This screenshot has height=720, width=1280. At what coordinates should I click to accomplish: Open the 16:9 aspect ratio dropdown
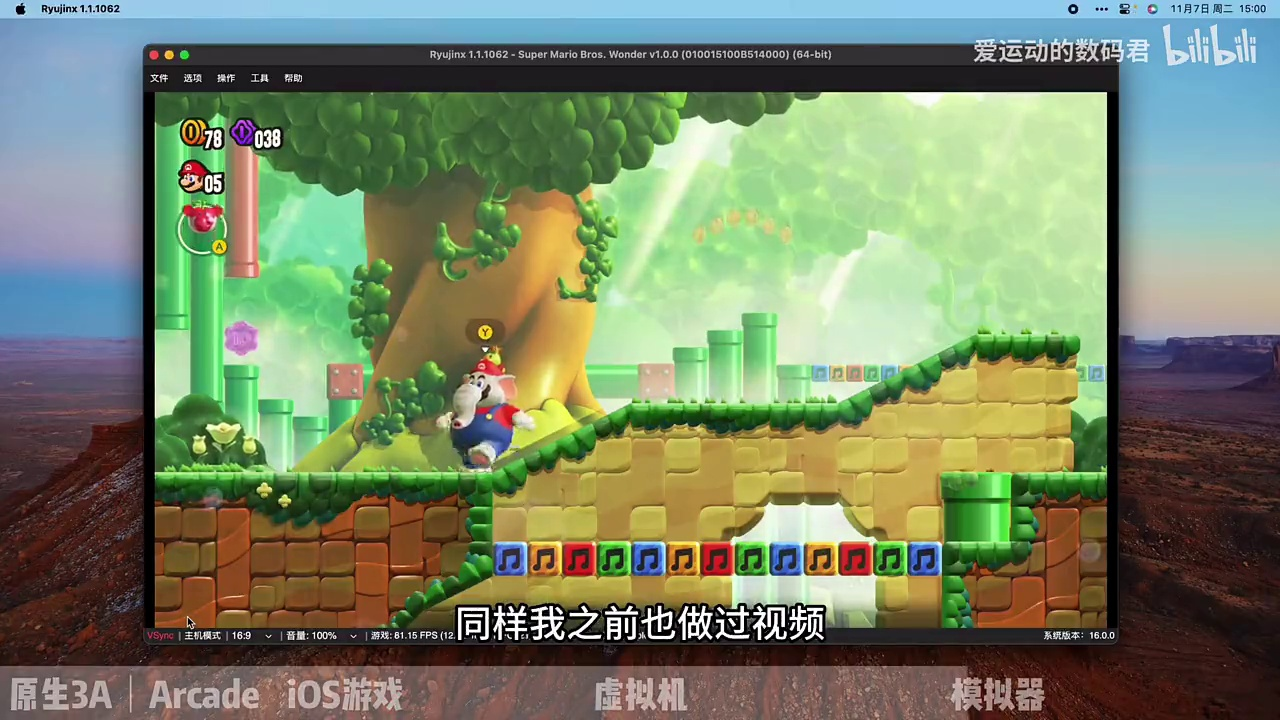(x=252, y=636)
